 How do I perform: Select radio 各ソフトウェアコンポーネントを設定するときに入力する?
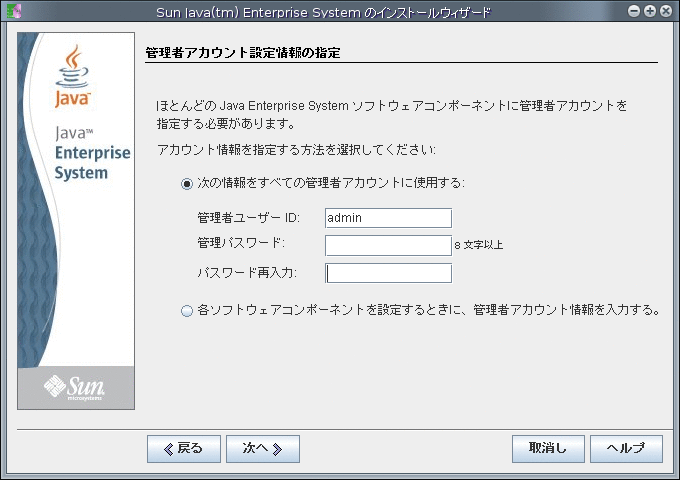(x=187, y=311)
